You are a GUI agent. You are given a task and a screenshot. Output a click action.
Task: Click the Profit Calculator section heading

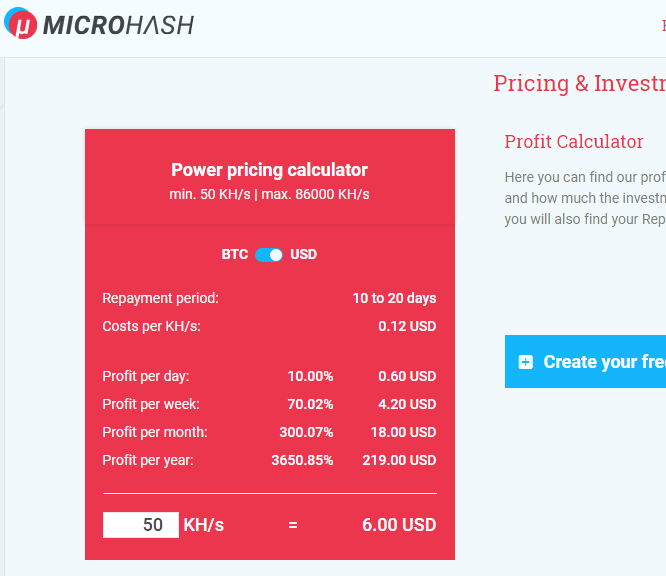tap(574, 142)
